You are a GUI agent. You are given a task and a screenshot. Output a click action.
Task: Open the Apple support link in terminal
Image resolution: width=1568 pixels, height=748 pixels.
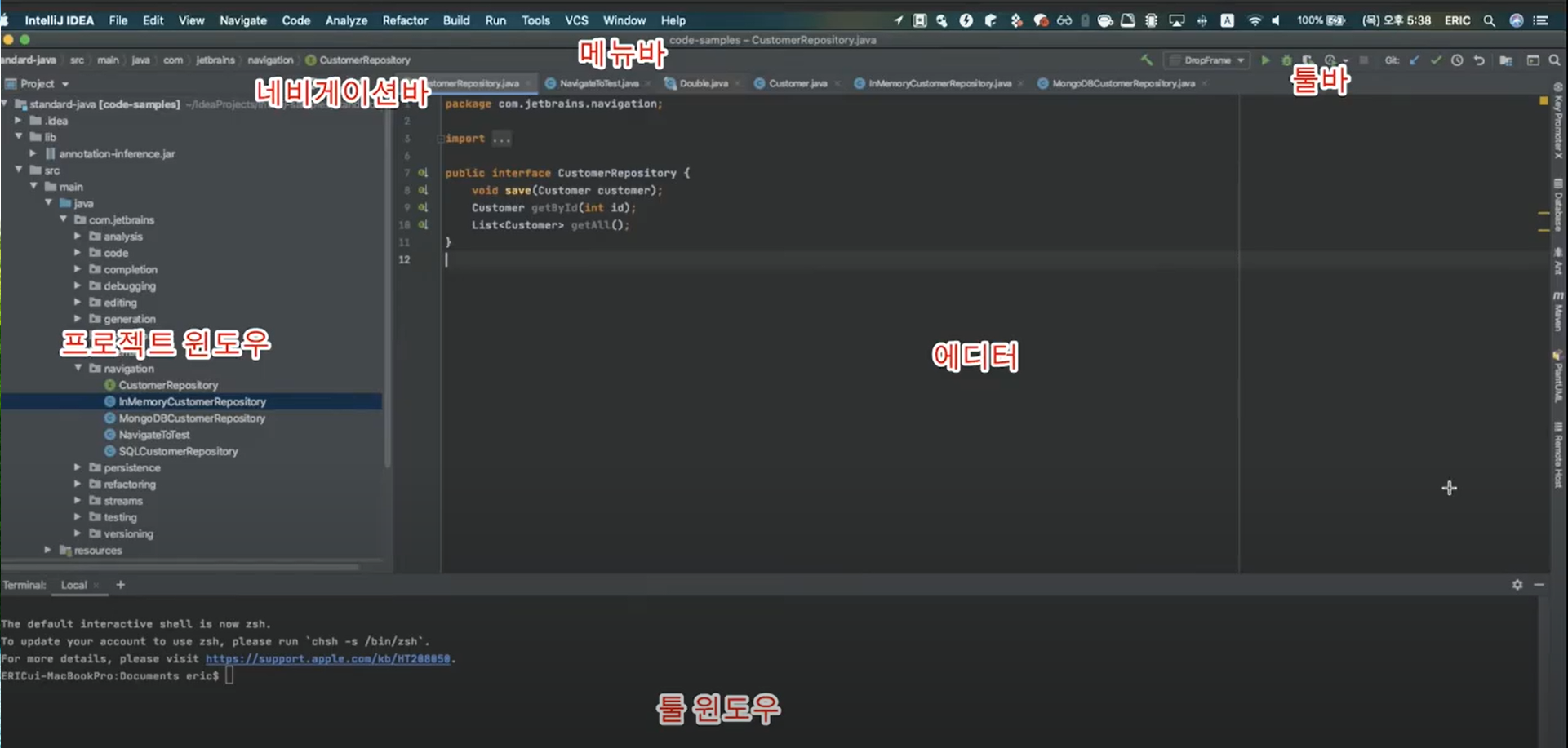point(327,659)
